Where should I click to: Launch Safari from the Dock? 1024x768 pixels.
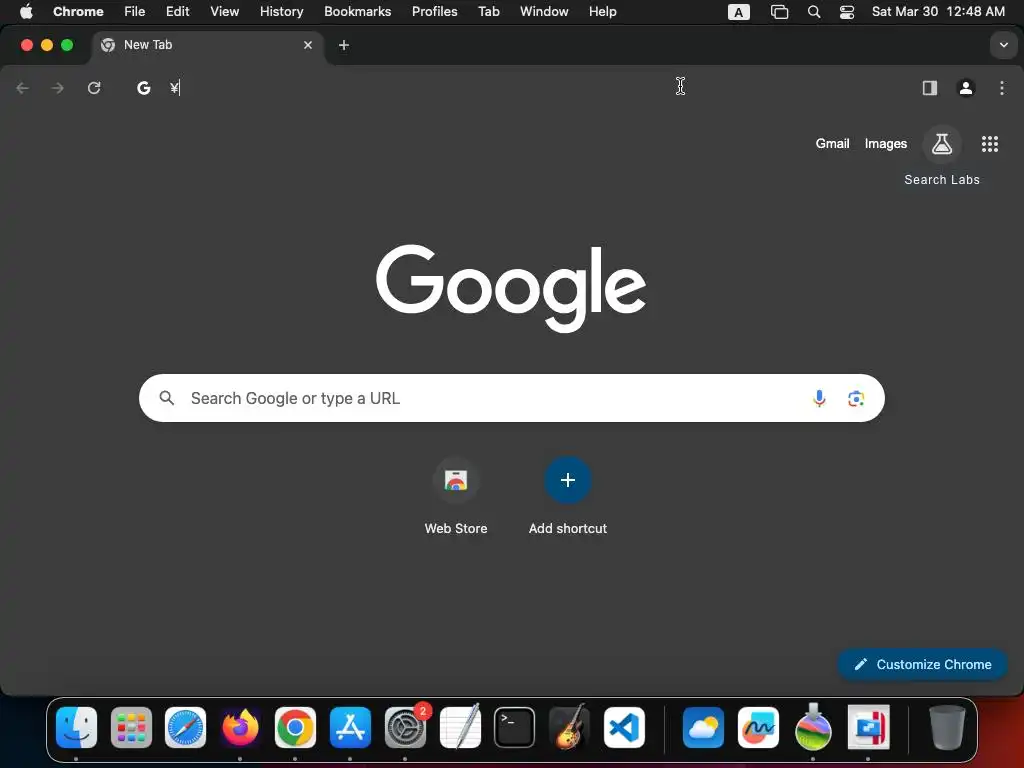pyautogui.click(x=185, y=728)
